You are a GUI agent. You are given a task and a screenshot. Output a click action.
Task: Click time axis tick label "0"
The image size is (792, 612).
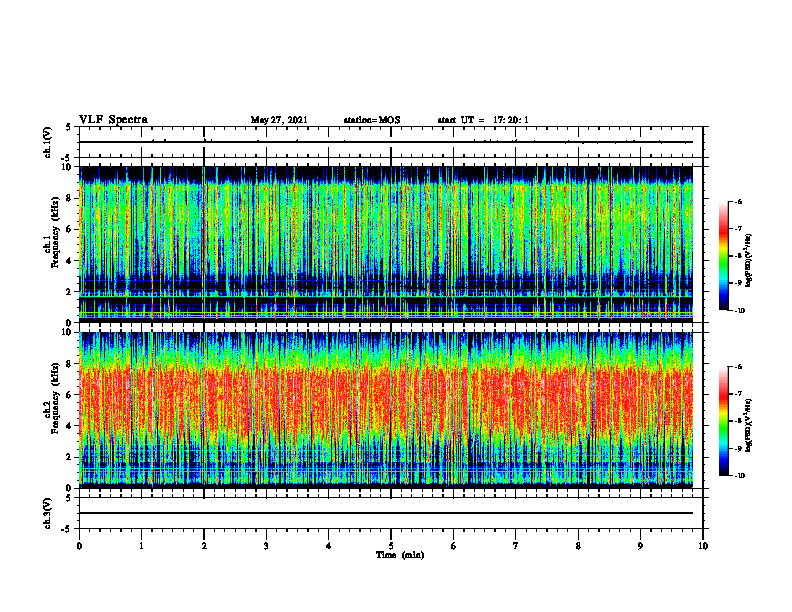pos(79,546)
